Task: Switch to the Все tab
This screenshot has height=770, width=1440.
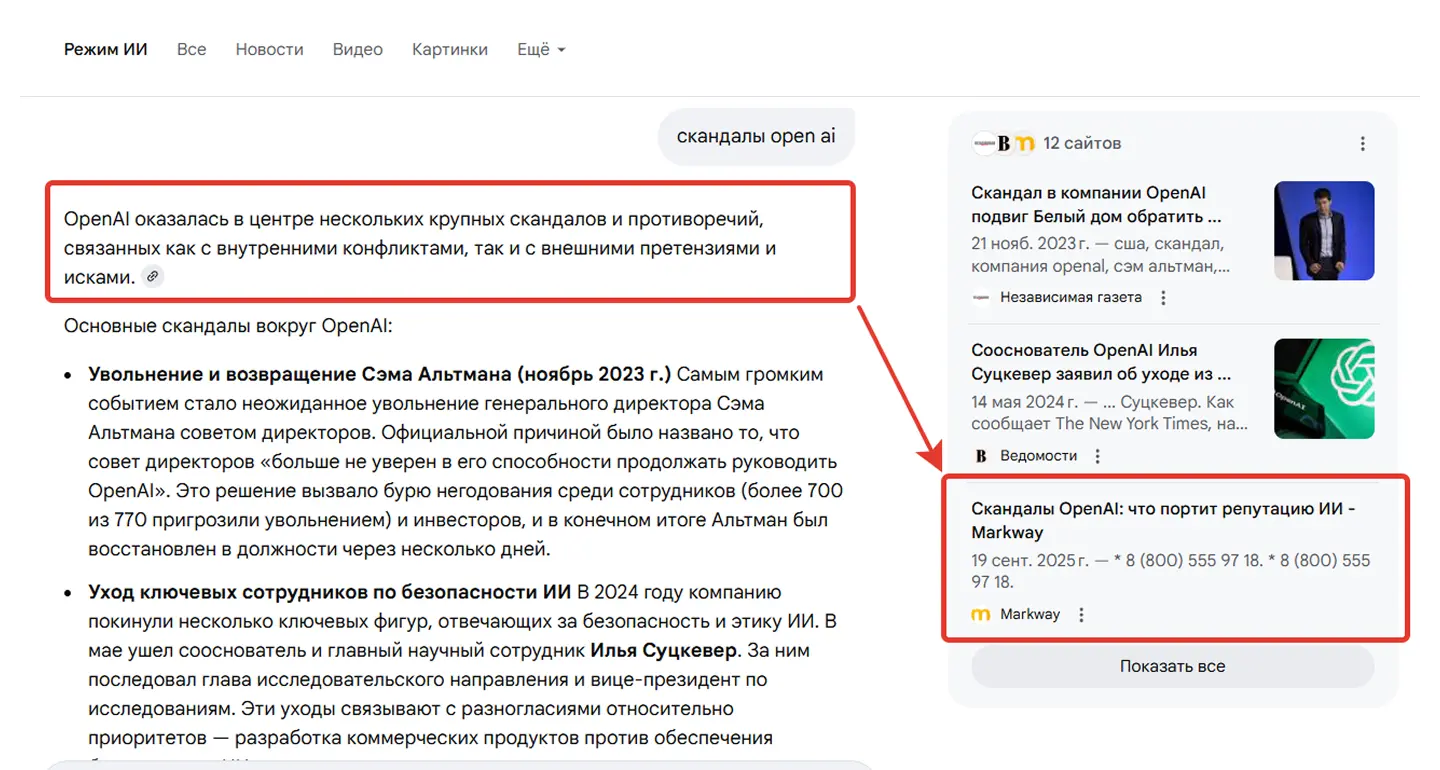Action: [x=191, y=49]
